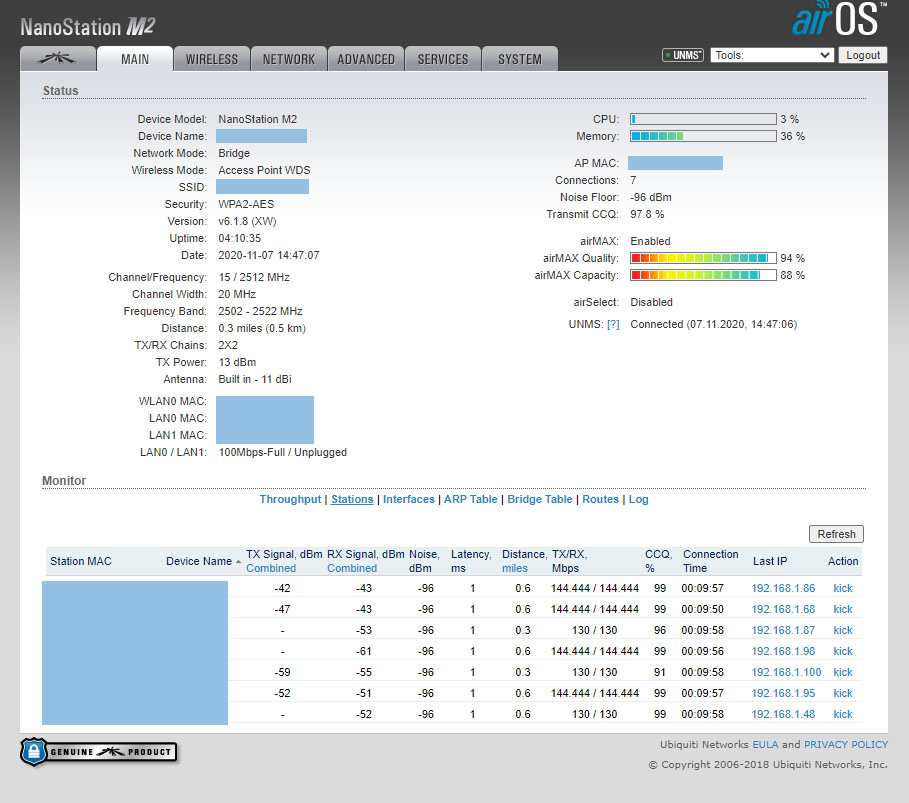Show the Throughput monitor

(290, 499)
